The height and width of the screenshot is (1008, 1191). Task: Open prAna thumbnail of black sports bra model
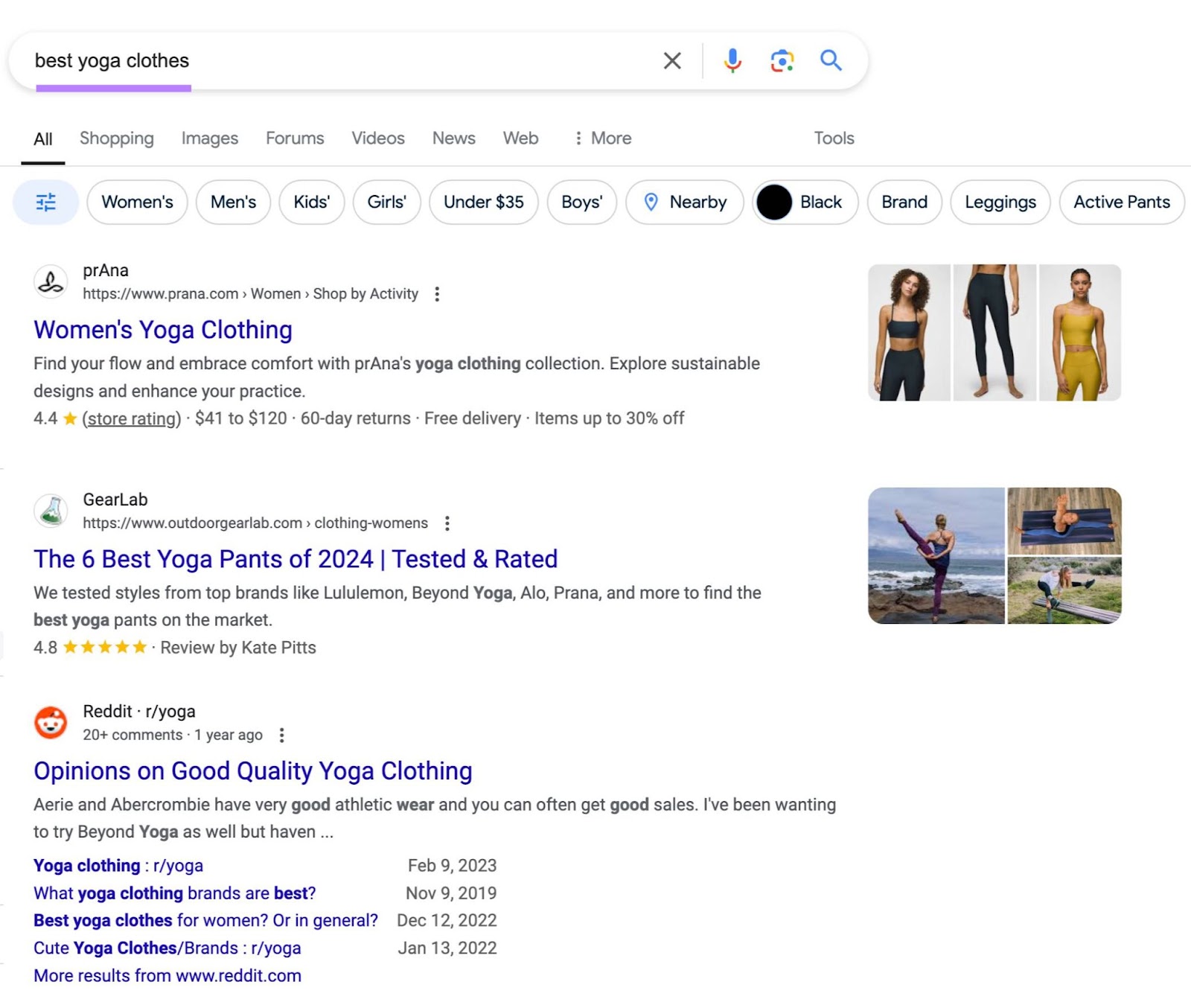909,333
